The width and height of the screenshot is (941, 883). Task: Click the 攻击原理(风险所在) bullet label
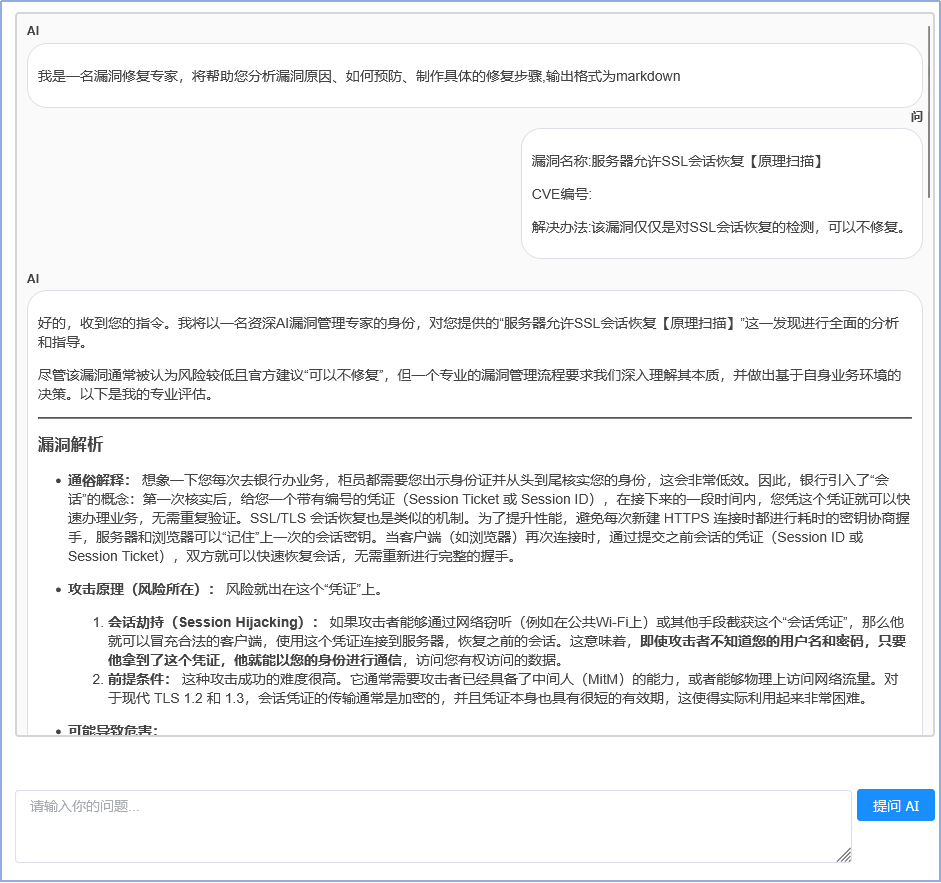(x=142, y=589)
